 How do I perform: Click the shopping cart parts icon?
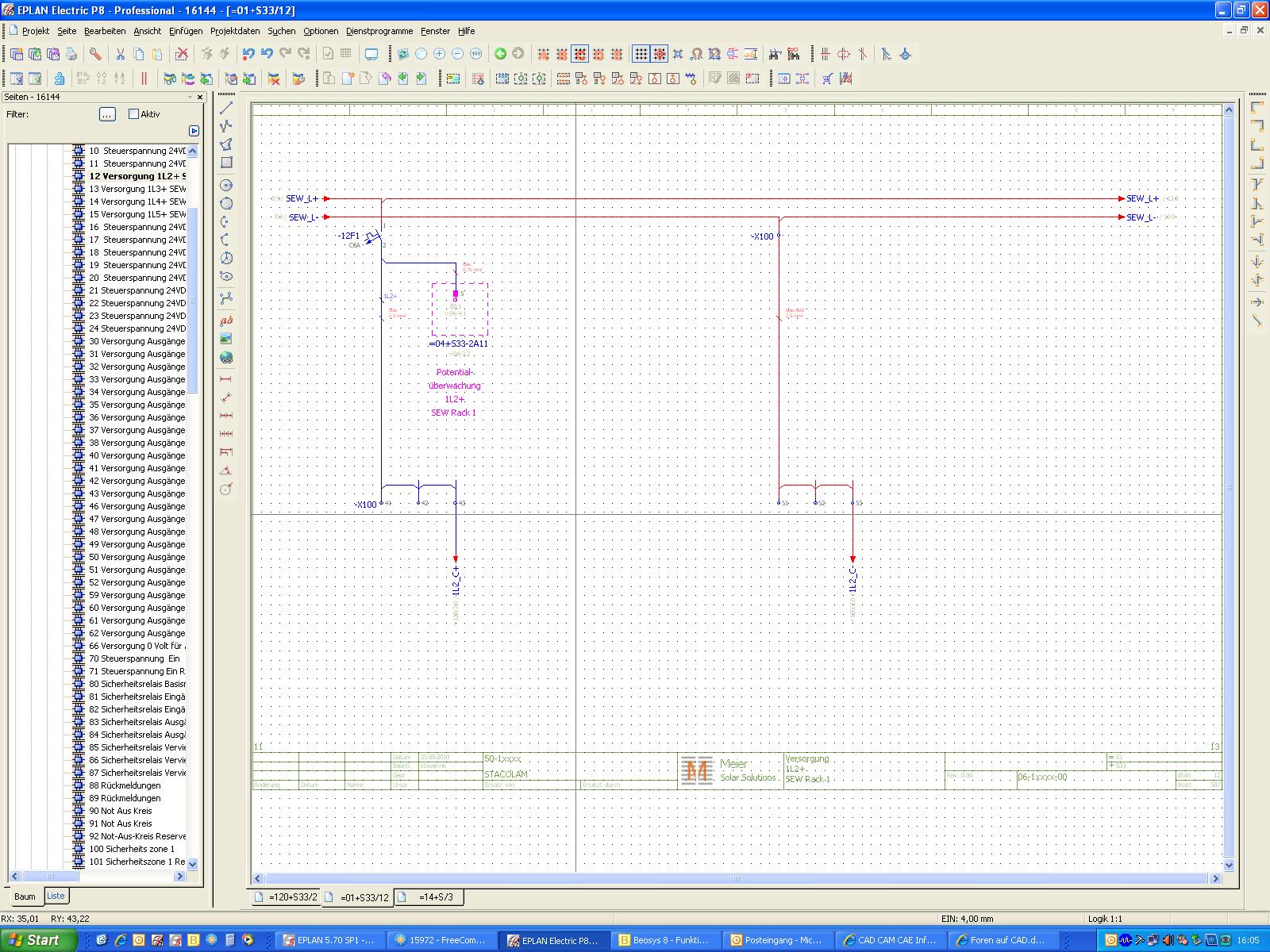click(x=827, y=79)
